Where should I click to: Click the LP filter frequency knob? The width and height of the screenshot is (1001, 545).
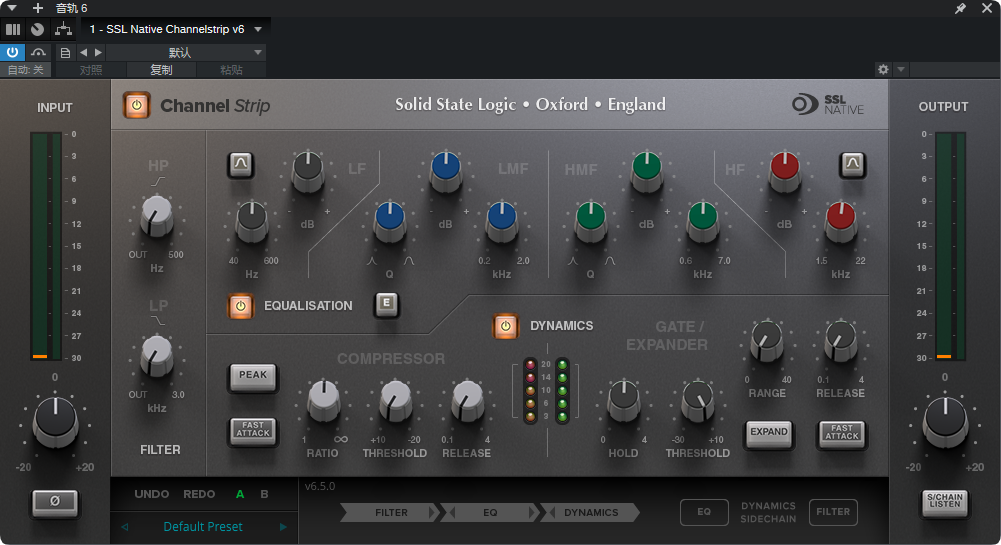coord(156,355)
